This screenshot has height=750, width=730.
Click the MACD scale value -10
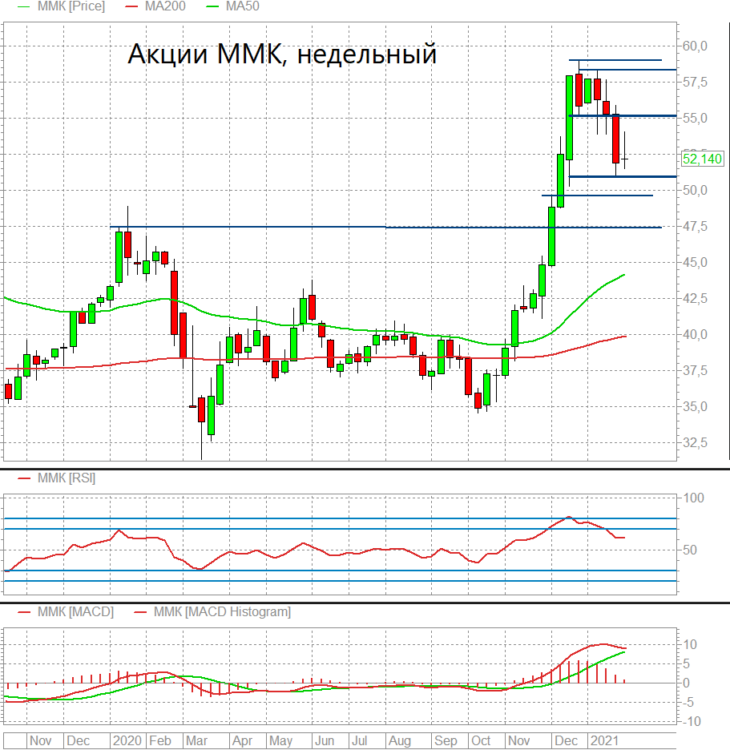(x=691, y=721)
